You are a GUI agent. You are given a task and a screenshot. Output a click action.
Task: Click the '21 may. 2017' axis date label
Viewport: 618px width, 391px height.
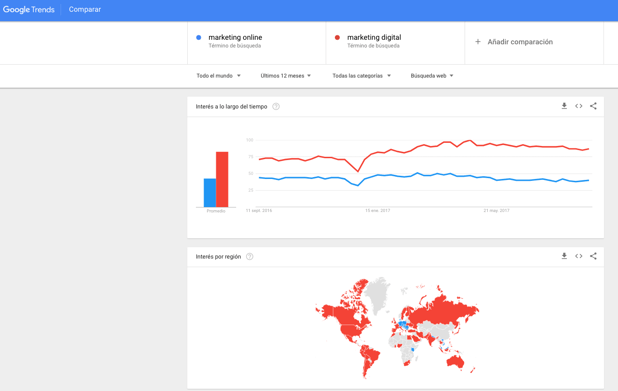click(497, 210)
